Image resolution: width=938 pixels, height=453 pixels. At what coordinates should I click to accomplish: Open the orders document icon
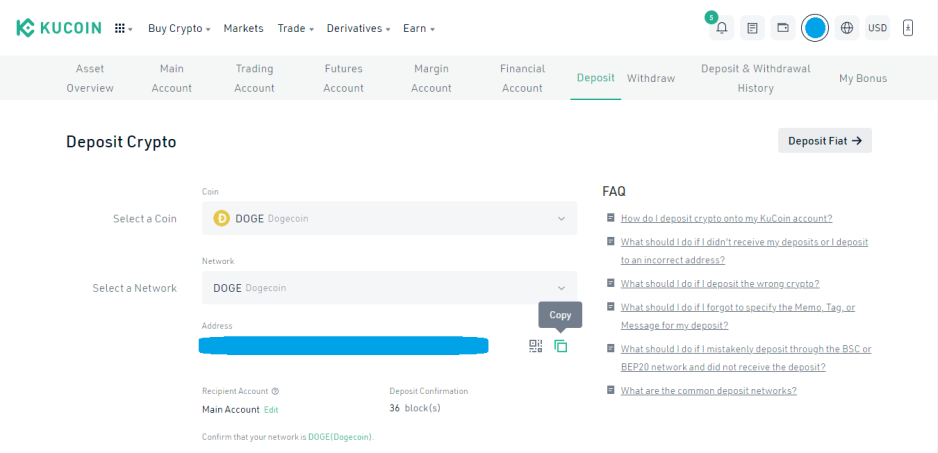pyautogui.click(x=752, y=28)
